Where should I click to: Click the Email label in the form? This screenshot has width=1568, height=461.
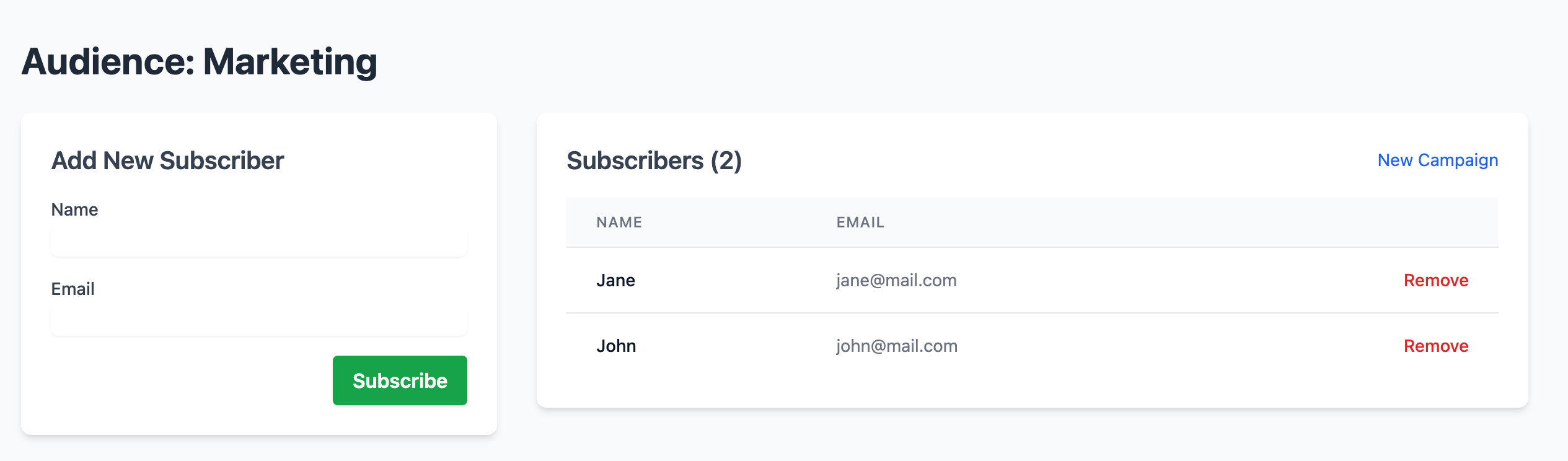click(73, 289)
